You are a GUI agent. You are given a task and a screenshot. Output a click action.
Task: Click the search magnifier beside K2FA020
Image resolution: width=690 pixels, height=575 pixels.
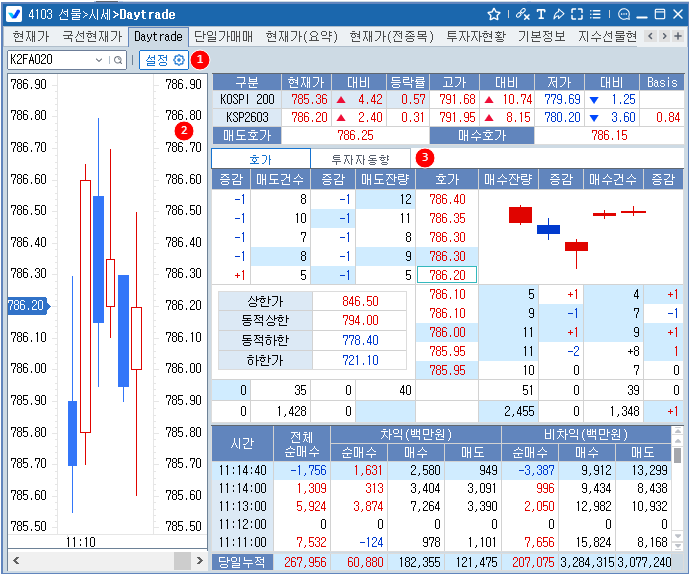(118, 60)
